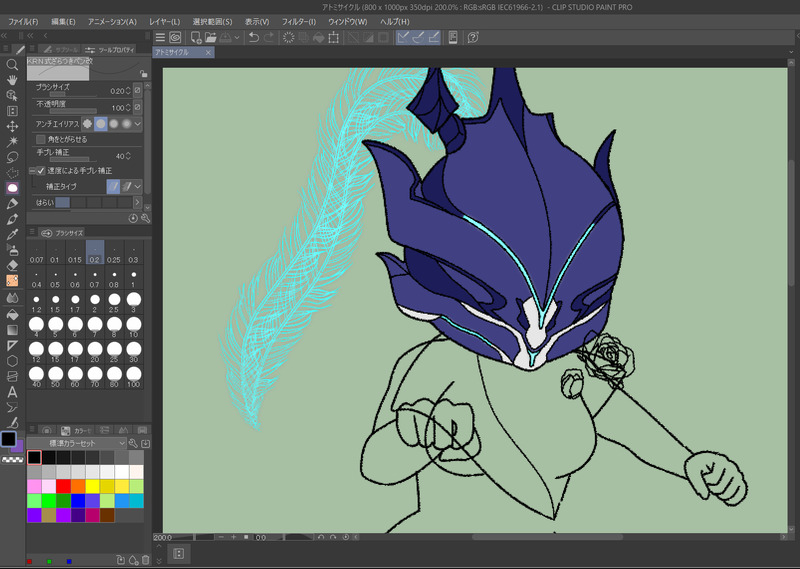This screenshot has height=569, width=800.
Task: Select the Lasso selection tool
Action: (12, 157)
